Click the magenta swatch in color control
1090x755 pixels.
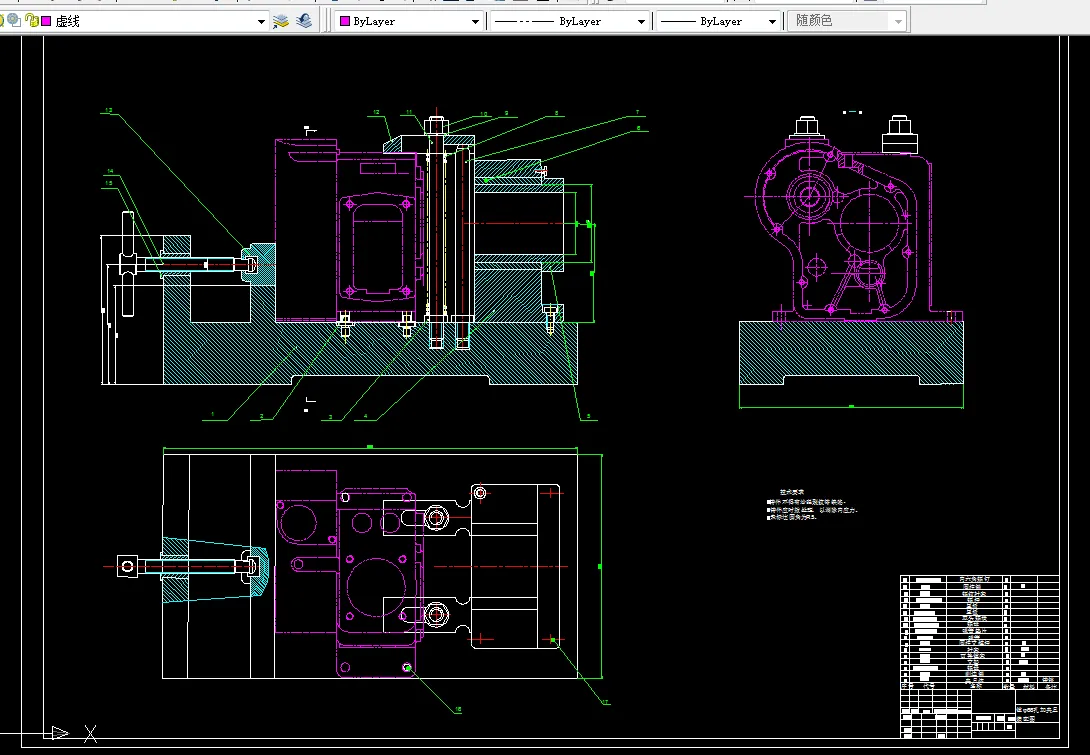pos(345,21)
